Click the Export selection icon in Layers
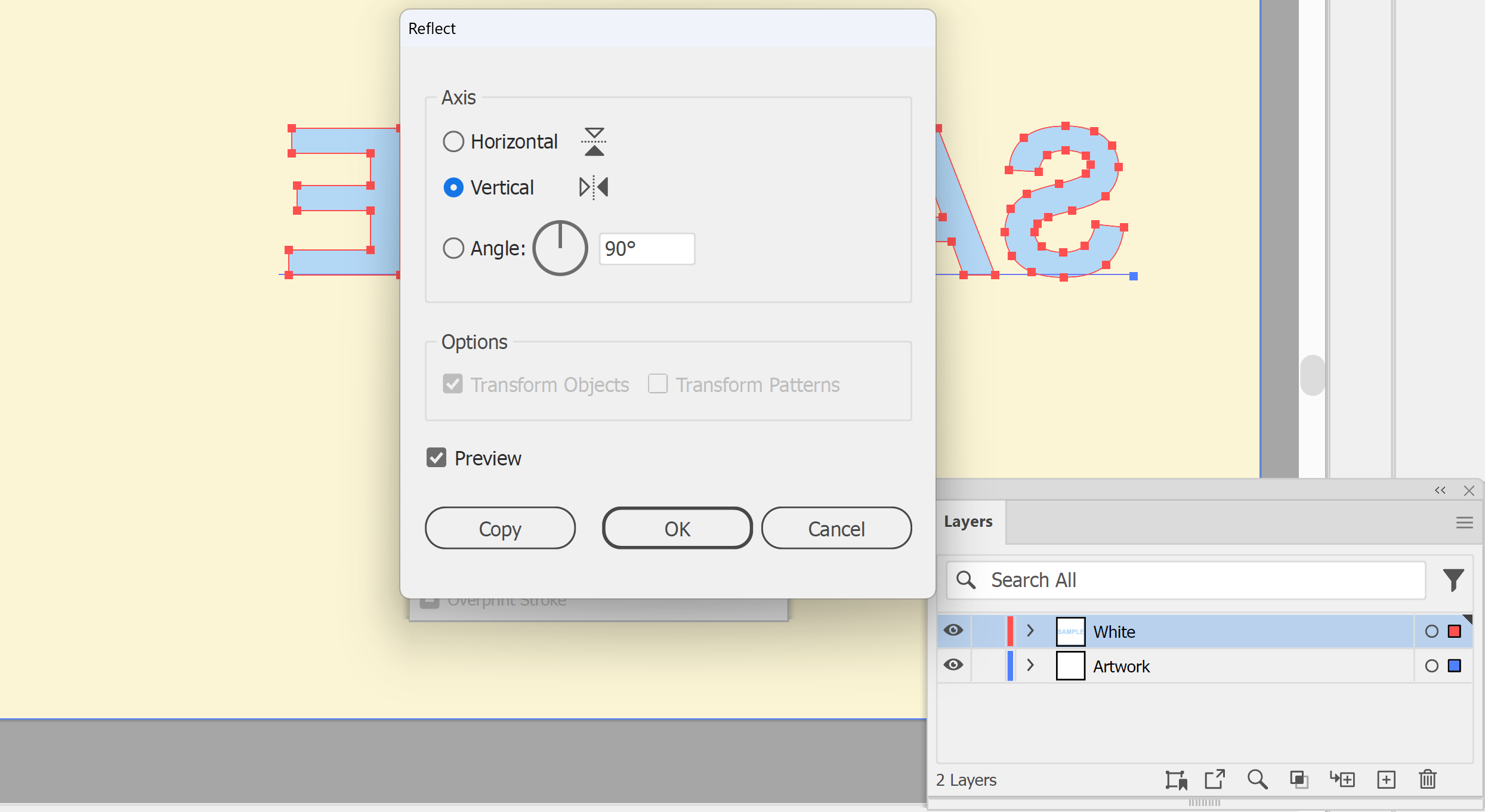Screen dimensions: 1485x812 pos(1215,780)
